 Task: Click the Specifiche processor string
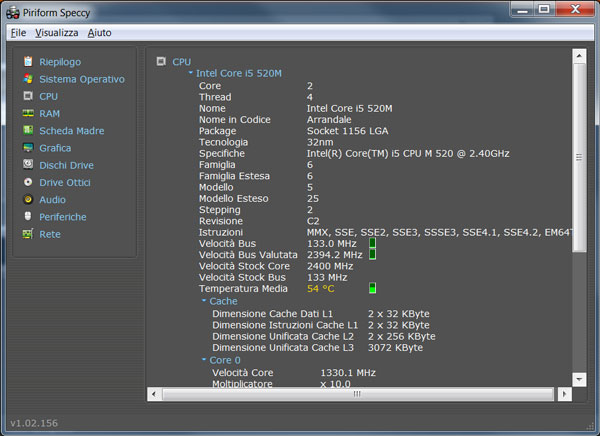pos(408,153)
